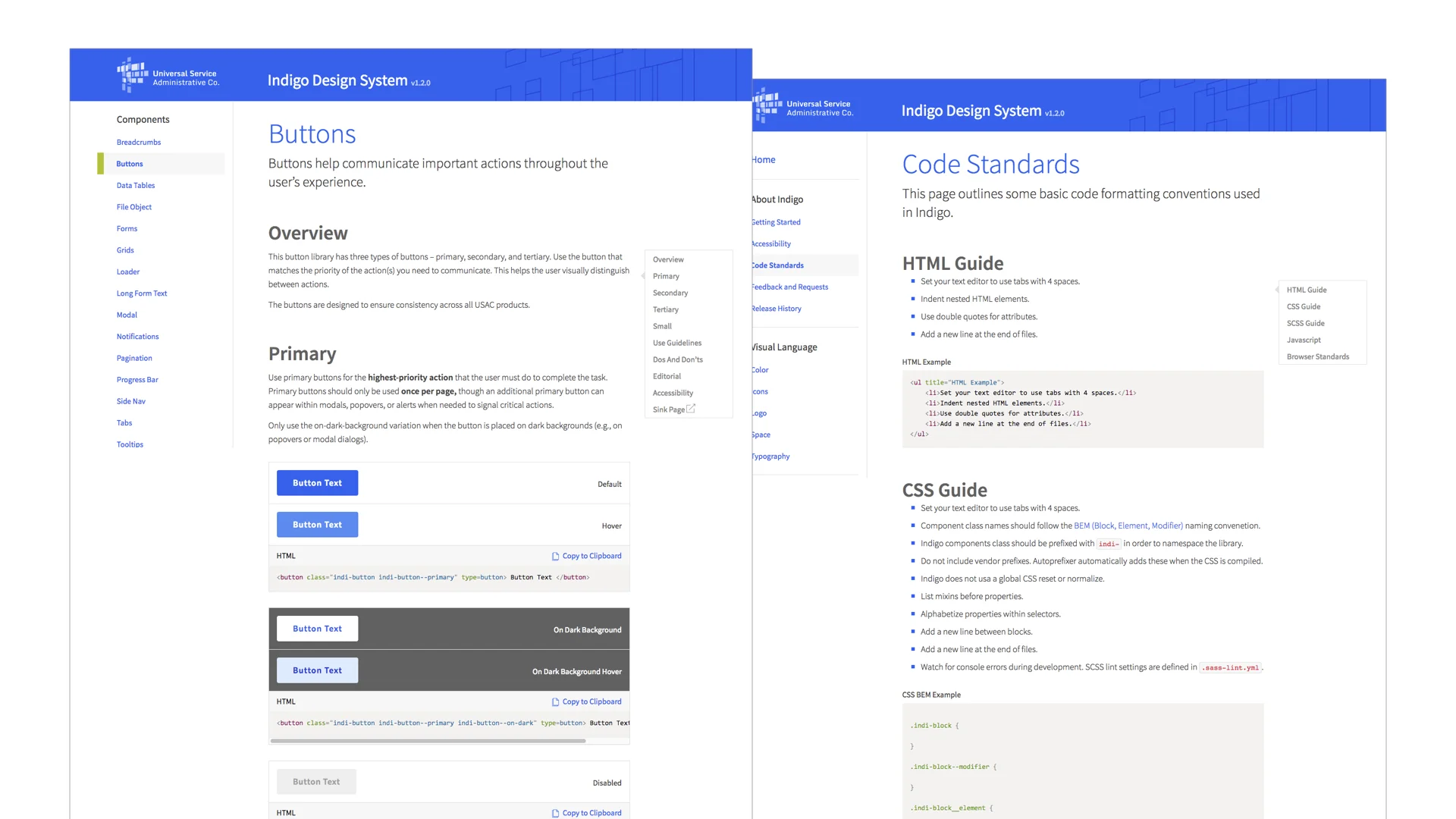Click the USAC logo in left header
1456x819 pixels.
point(168,76)
